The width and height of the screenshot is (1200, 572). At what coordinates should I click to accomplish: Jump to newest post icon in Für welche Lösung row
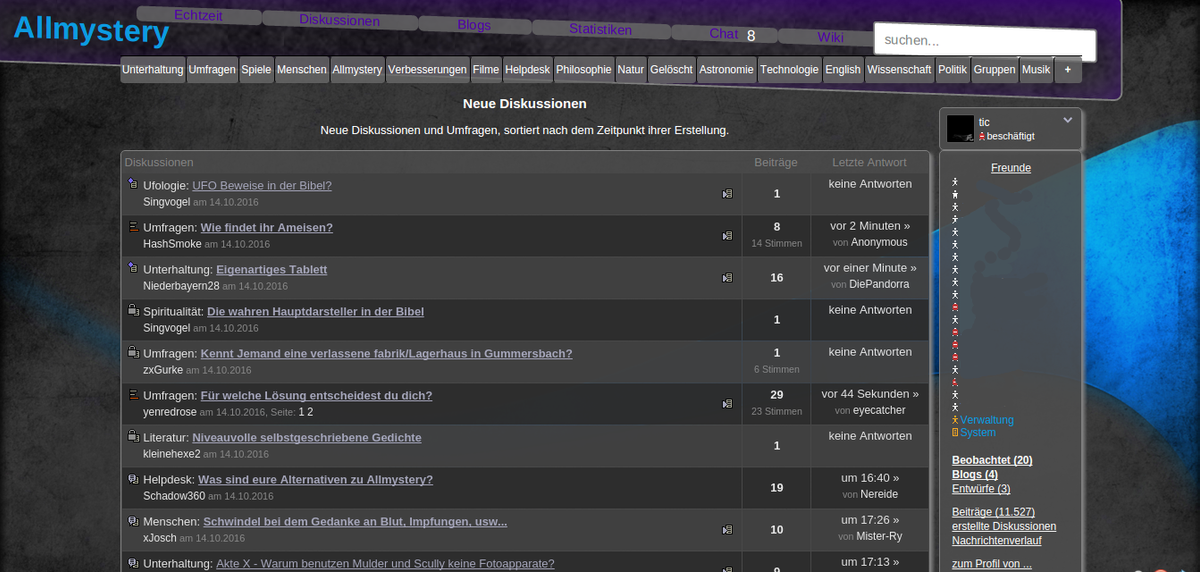click(727, 404)
